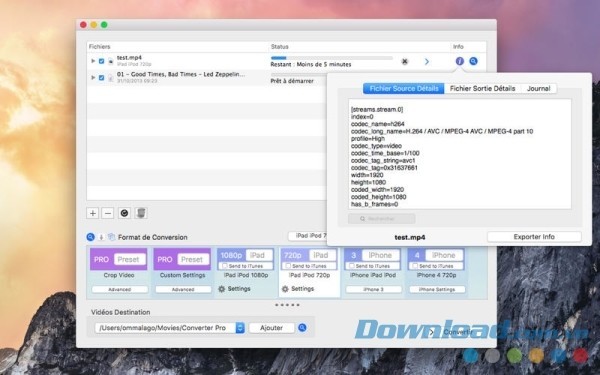Click the Info column header
This screenshot has height=375, width=600.
point(458,46)
